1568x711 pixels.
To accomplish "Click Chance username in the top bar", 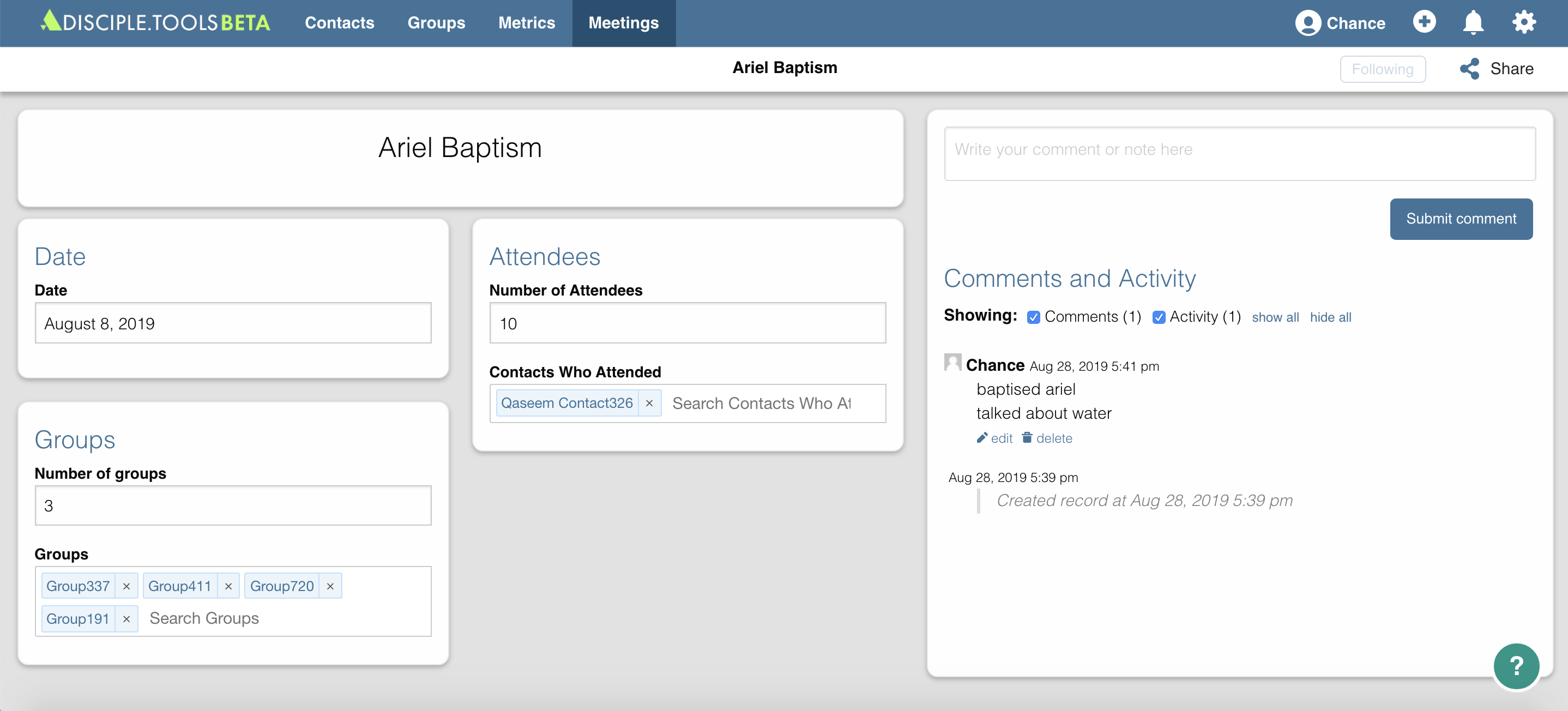I will tap(1355, 23).
